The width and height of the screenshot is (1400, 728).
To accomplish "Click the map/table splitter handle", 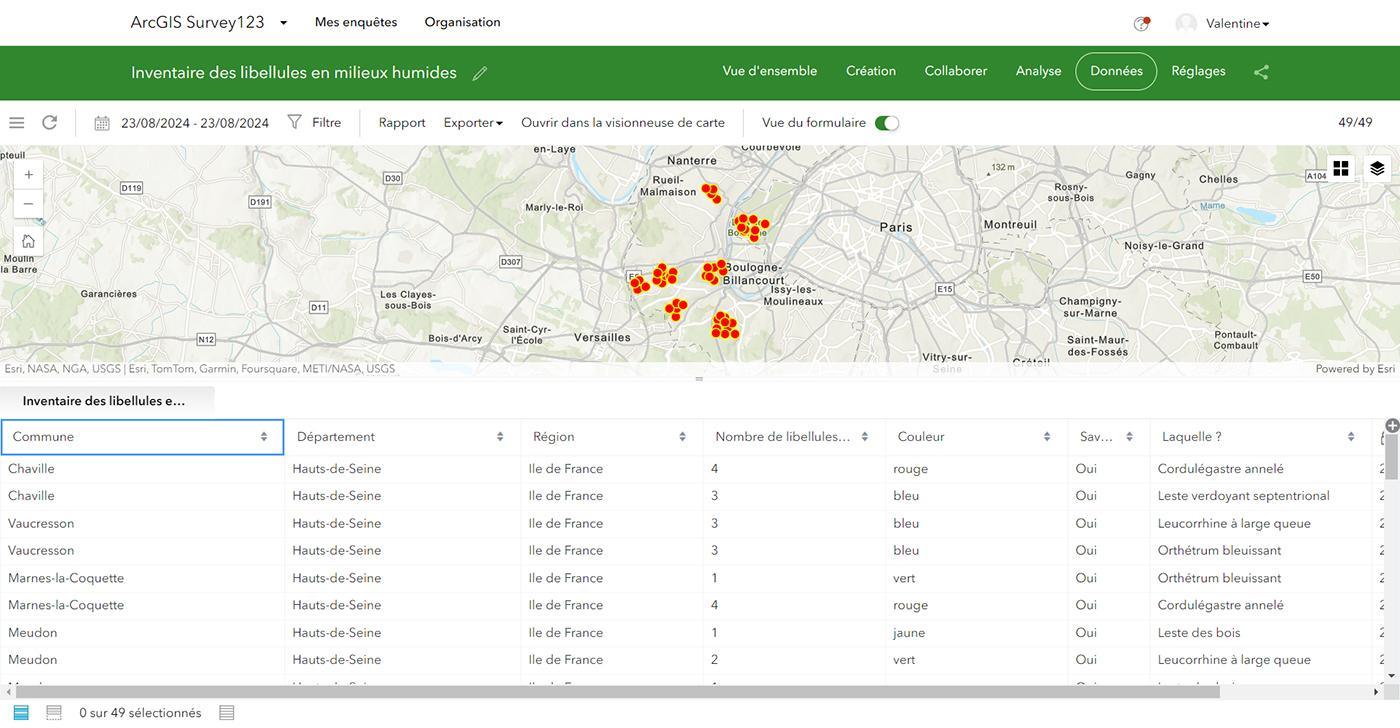I will point(699,379).
